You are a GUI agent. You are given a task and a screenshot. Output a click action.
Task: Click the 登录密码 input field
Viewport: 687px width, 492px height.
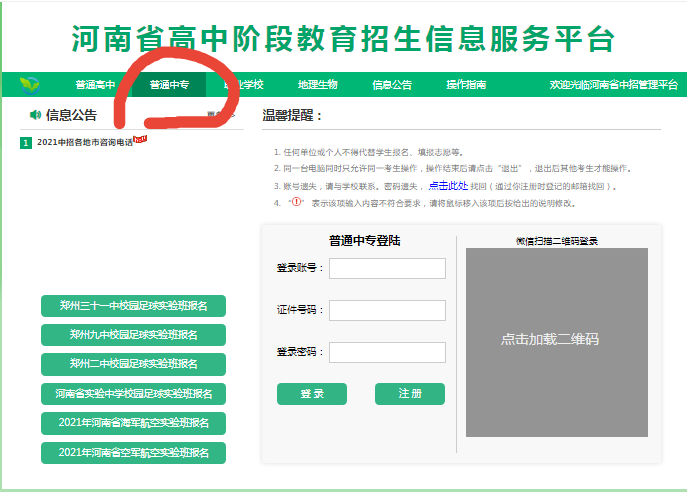coord(387,352)
